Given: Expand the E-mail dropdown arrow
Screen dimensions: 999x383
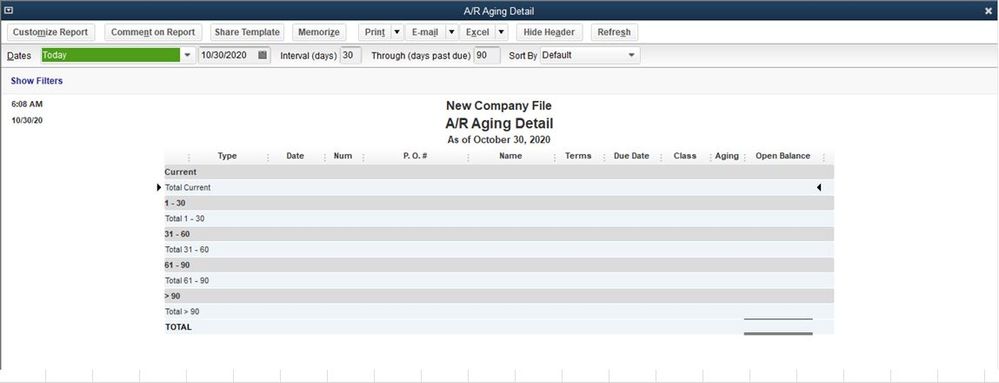Looking at the screenshot, I should (x=452, y=33).
